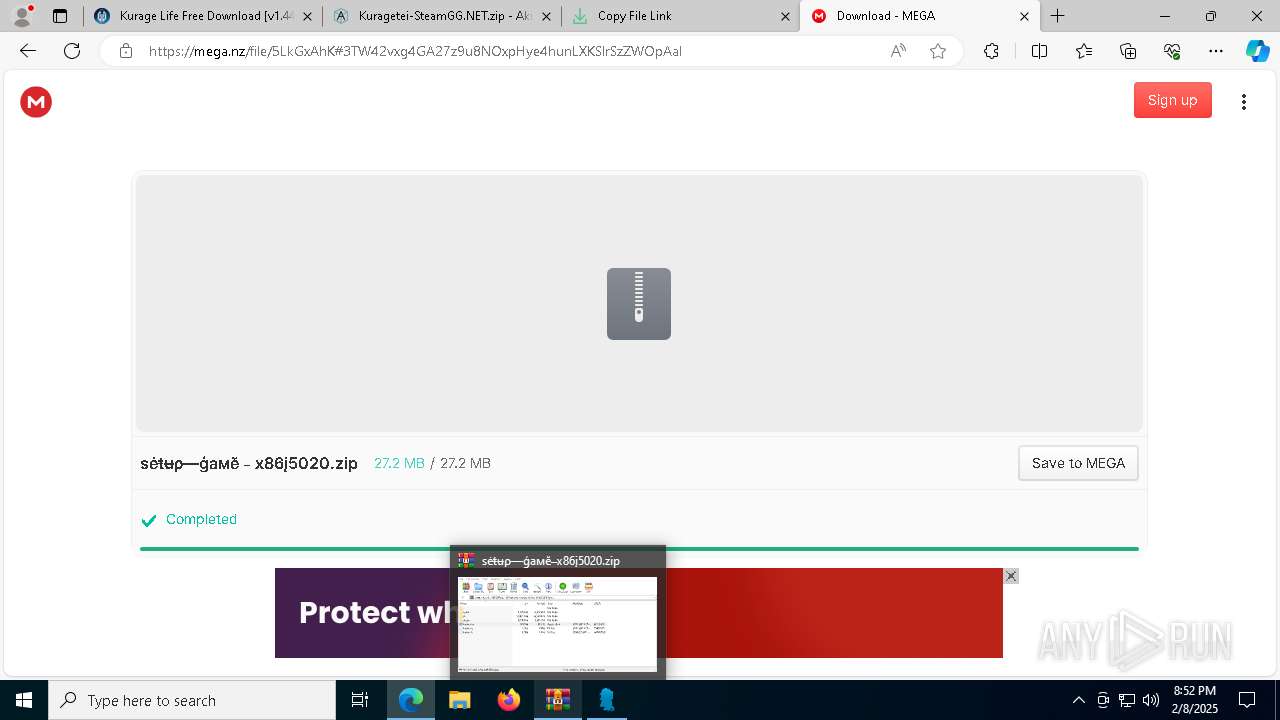The width and height of the screenshot is (1280, 720).
Task: Go back to previous page
Action: [28, 51]
